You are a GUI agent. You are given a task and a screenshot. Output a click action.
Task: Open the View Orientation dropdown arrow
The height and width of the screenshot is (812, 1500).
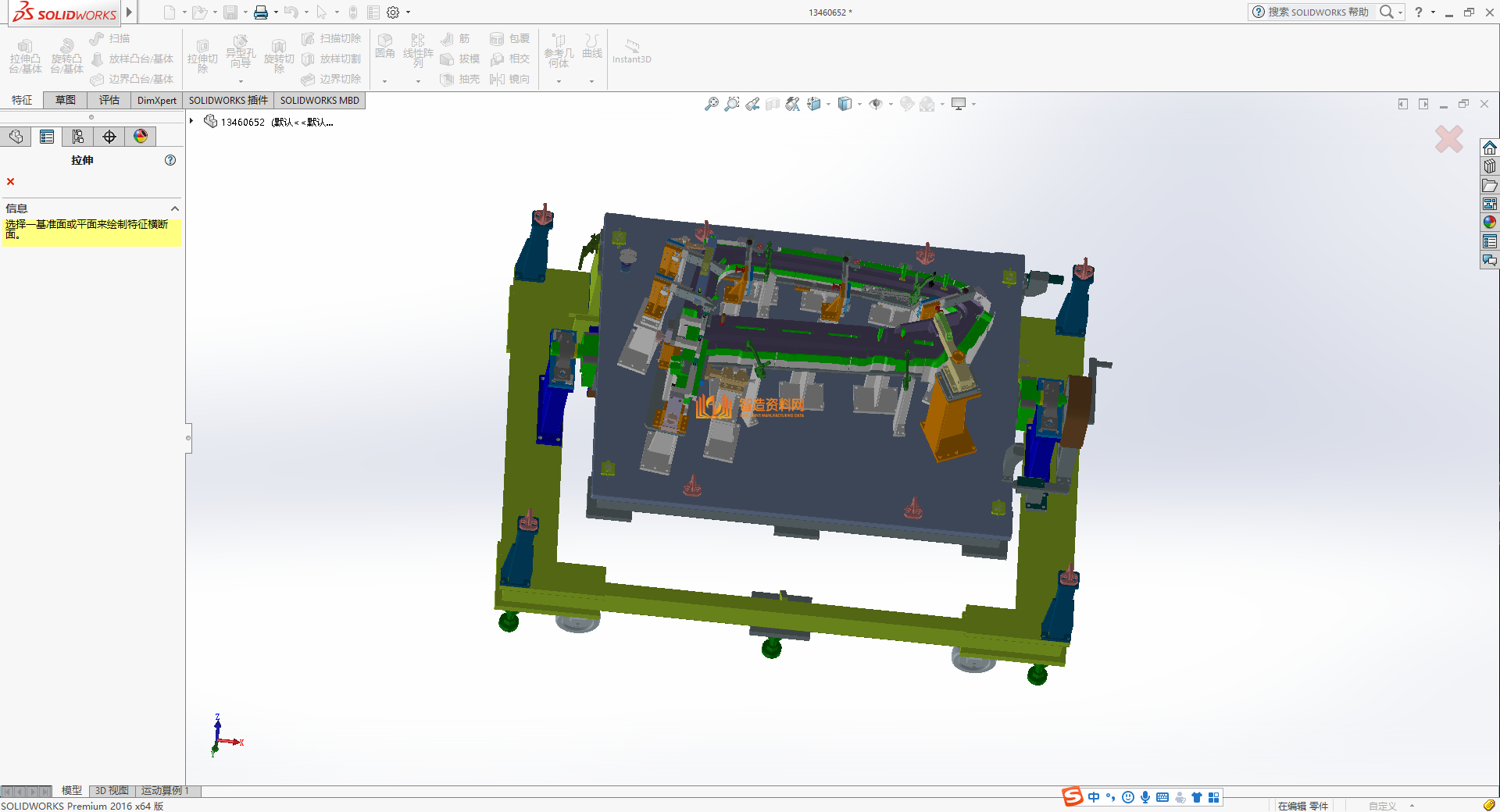pos(828,104)
